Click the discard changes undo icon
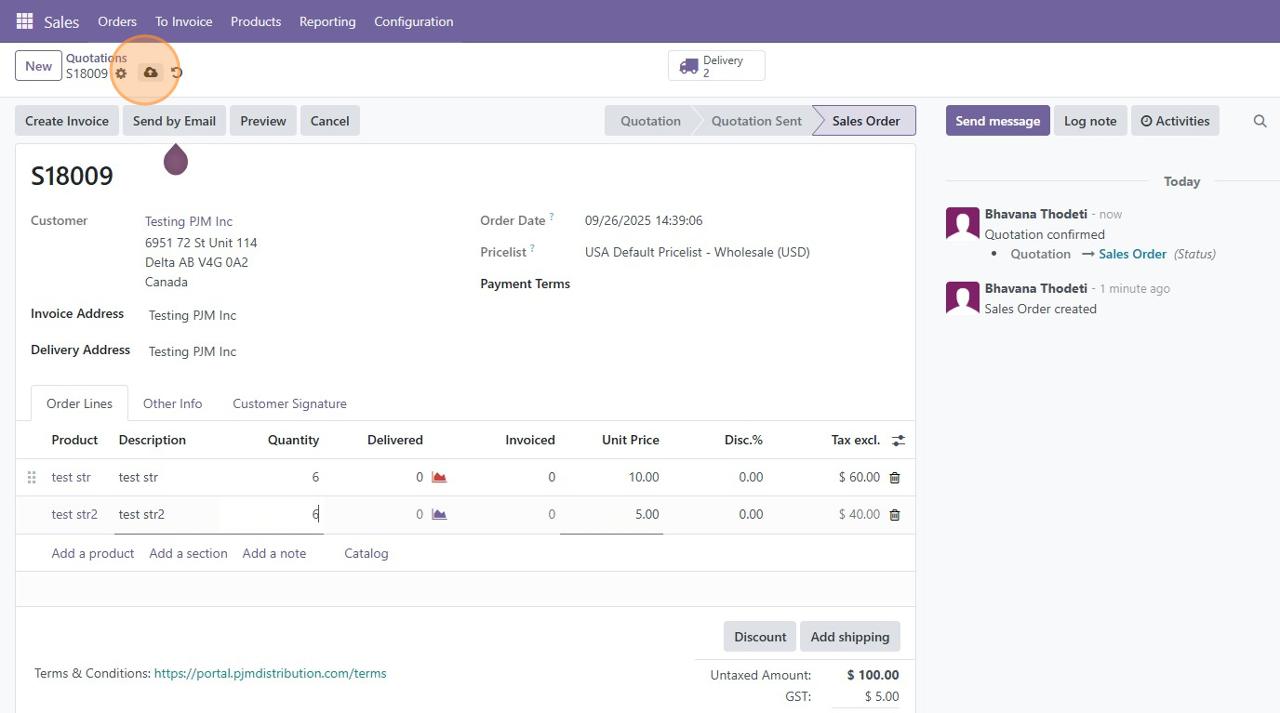The image size is (1280, 713). coord(177,73)
